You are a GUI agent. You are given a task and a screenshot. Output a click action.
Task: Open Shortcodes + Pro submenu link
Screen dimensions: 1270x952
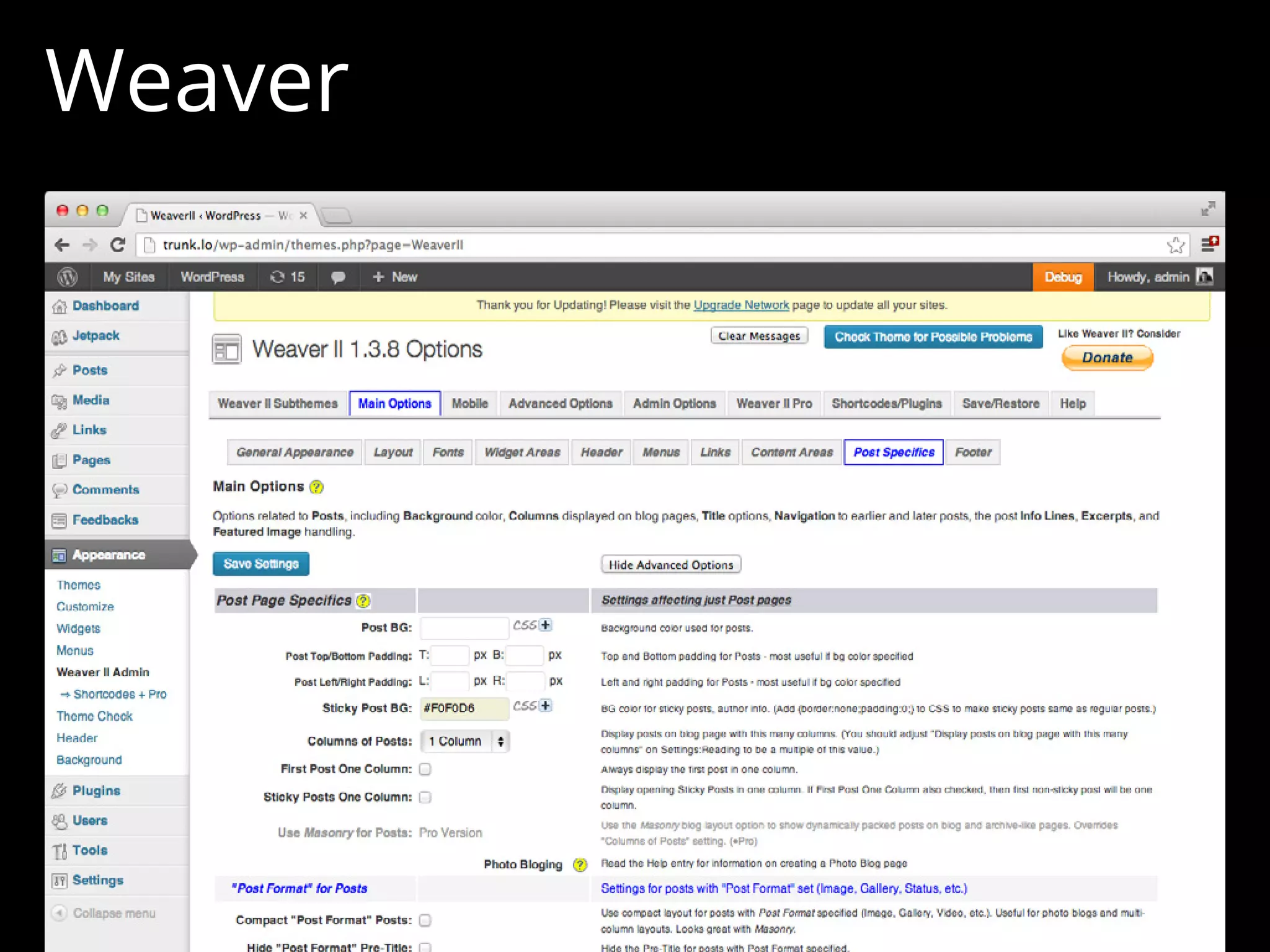click(x=113, y=695)
